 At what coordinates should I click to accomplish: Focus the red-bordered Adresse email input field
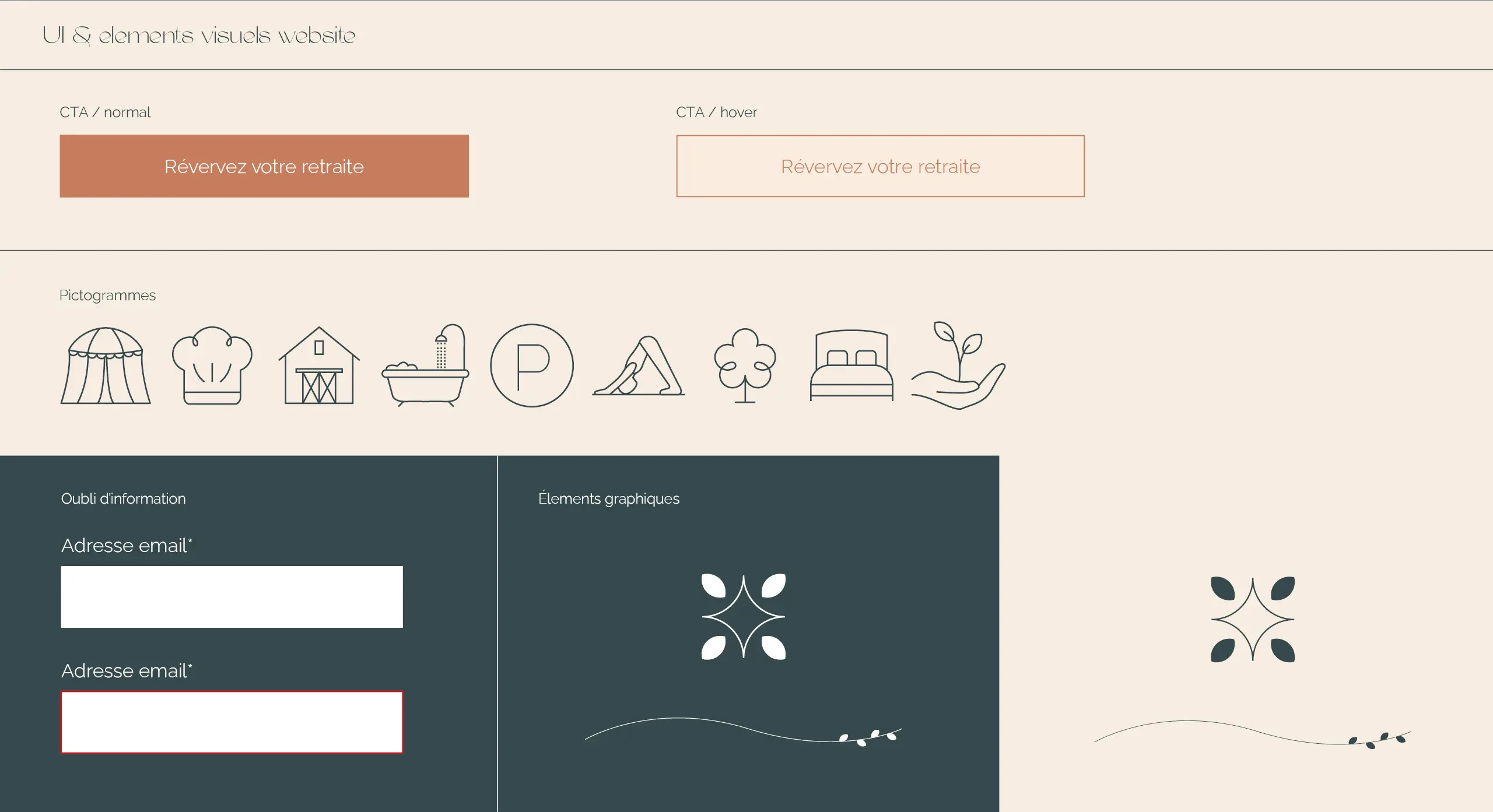(232, 722)
